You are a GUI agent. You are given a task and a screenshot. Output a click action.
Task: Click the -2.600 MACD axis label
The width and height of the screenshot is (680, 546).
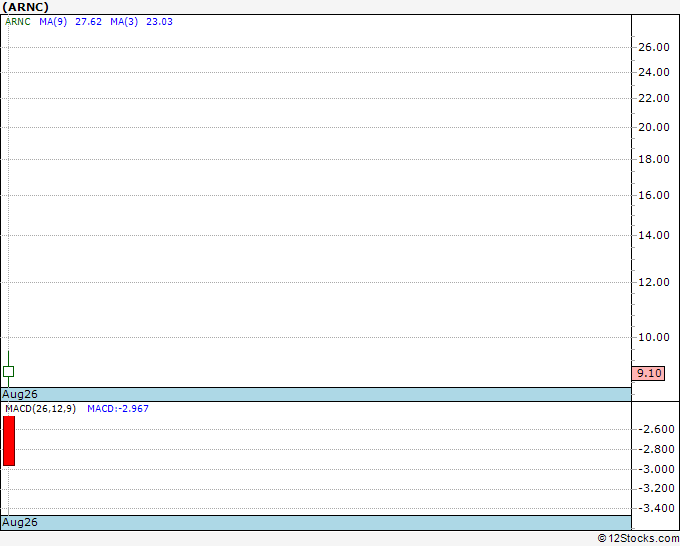point(656,429)
